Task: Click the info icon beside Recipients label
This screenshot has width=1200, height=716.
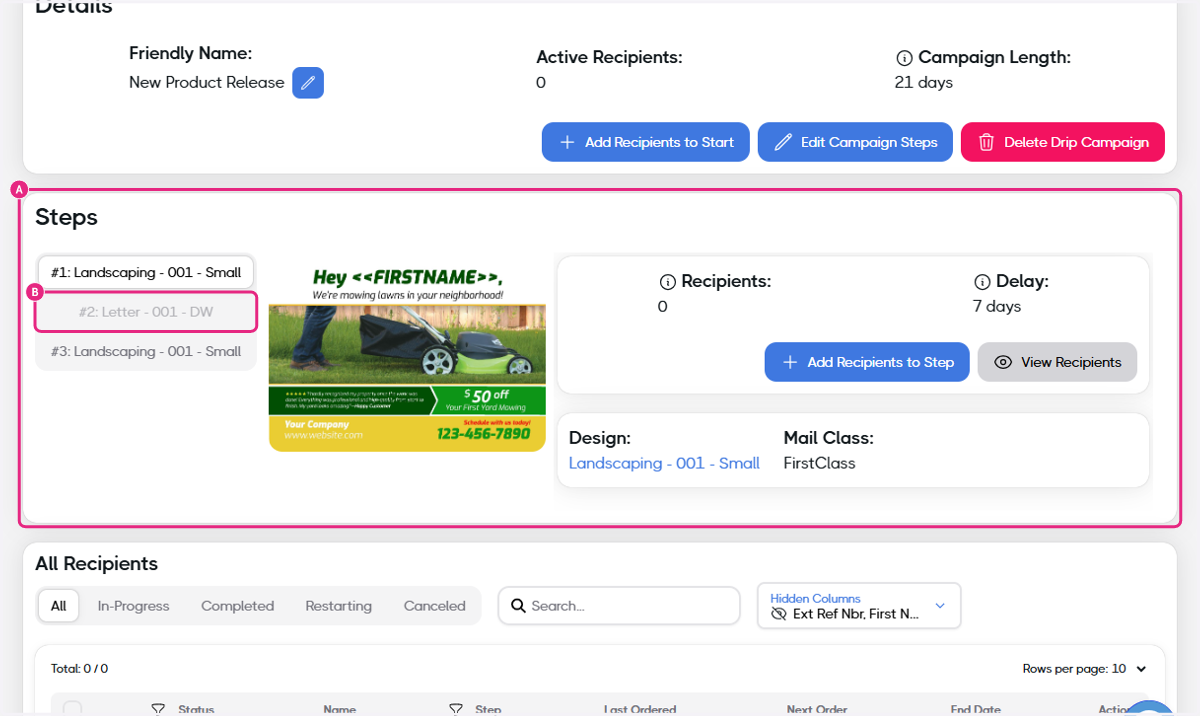Action: pyautogui.click(x=668, y=282)
